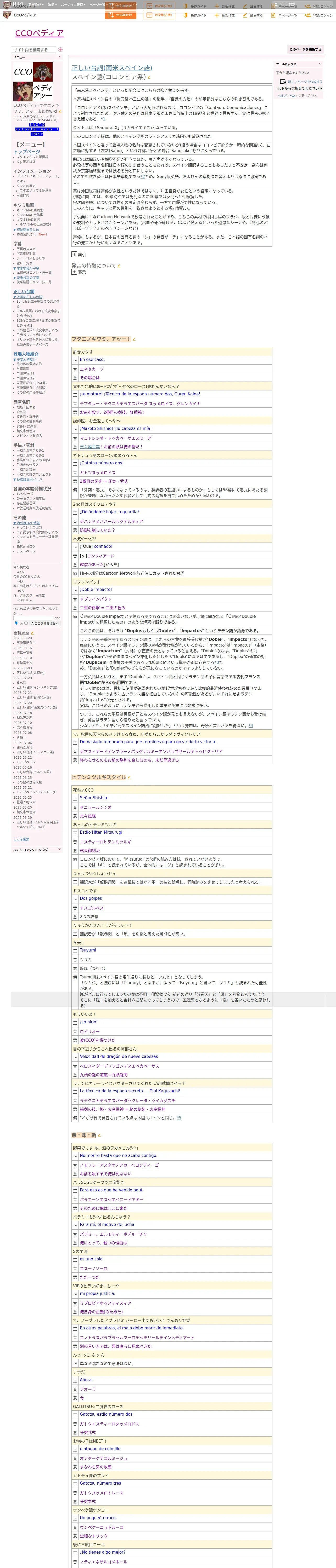Click the 正しい台詞 heading link in sidebar
This screenshot has height=1568, width=336.
click(x=24, y=292)
